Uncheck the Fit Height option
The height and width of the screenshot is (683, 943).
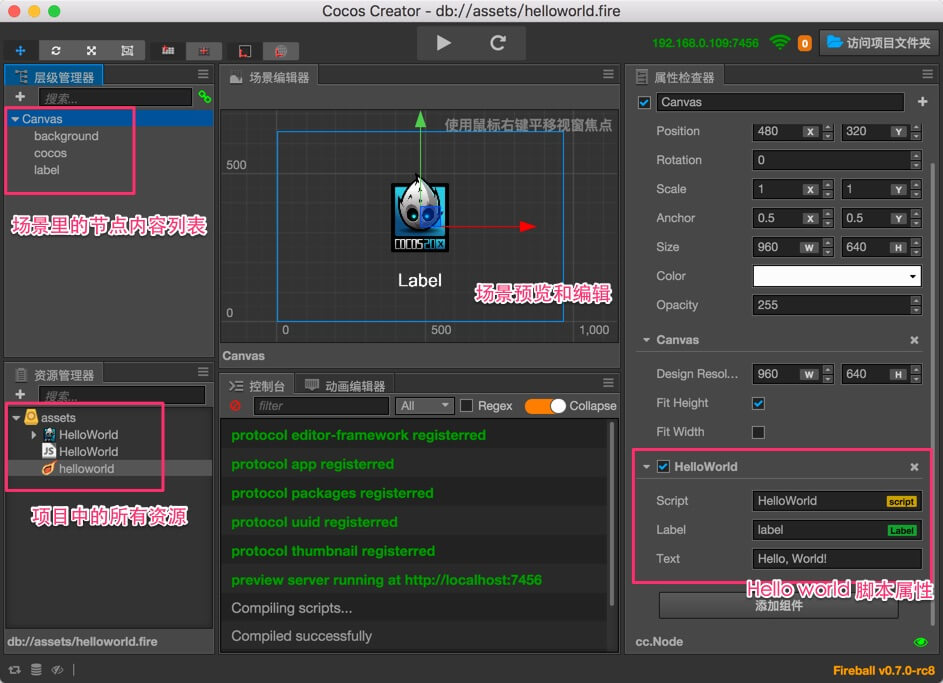pos(758,403)
